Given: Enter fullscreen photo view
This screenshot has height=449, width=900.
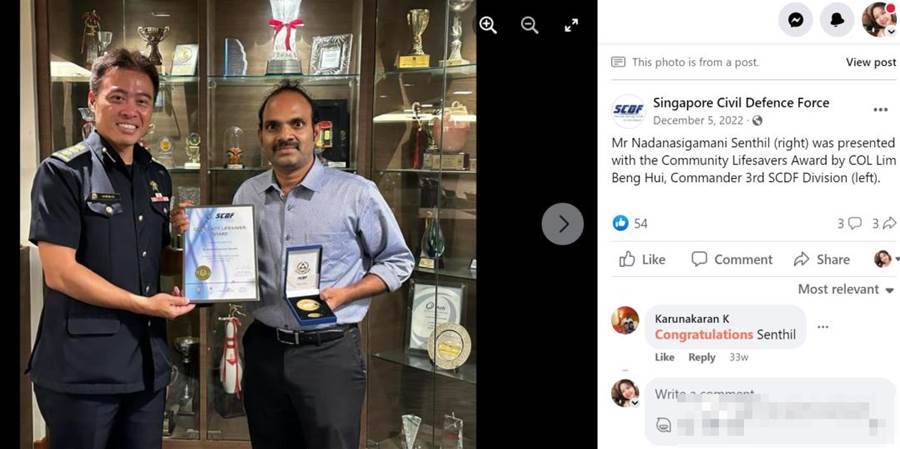Looking at the screenshot, I should pos(571,25).
